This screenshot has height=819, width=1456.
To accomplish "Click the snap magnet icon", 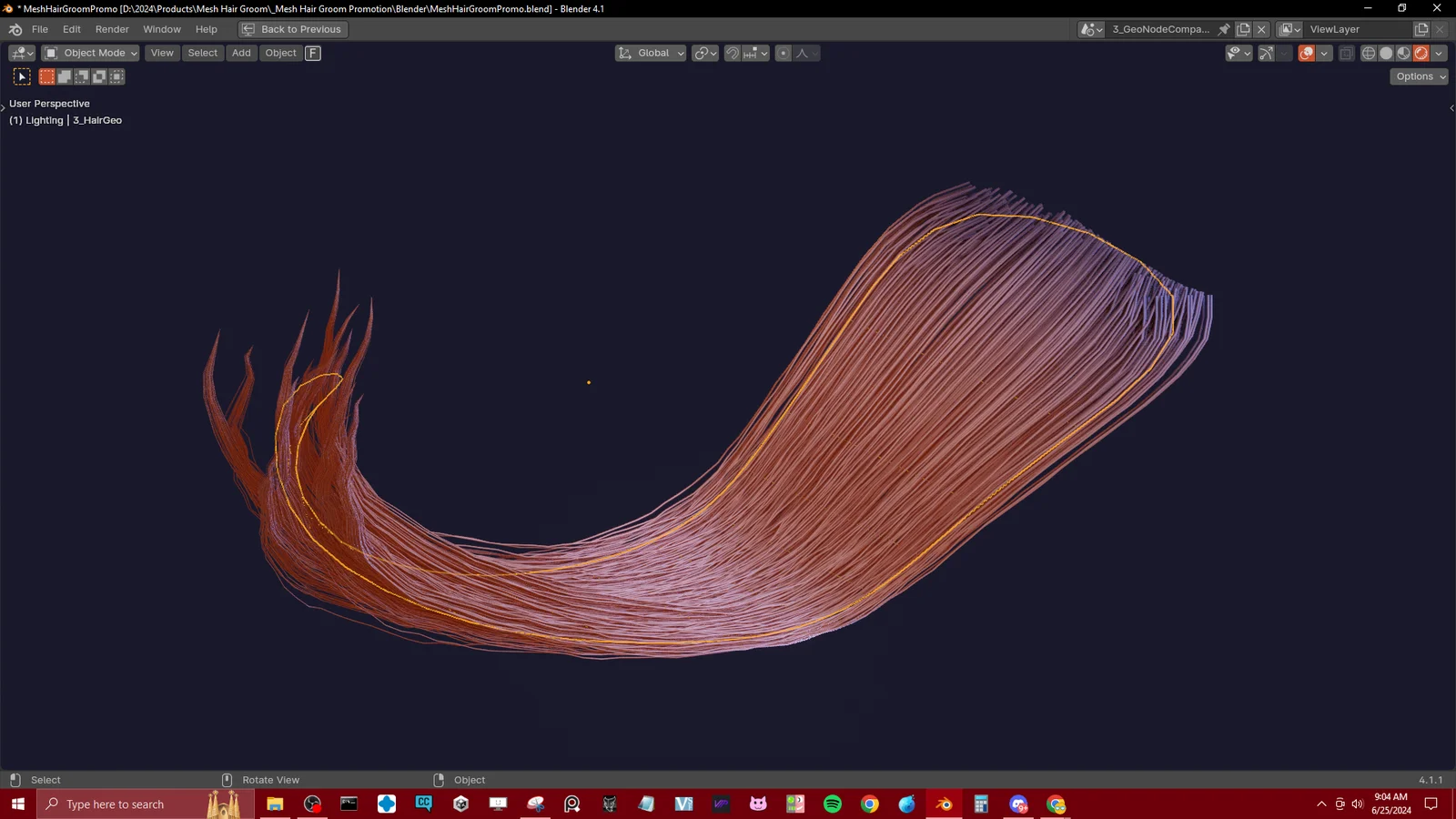I will click(732, 53).
